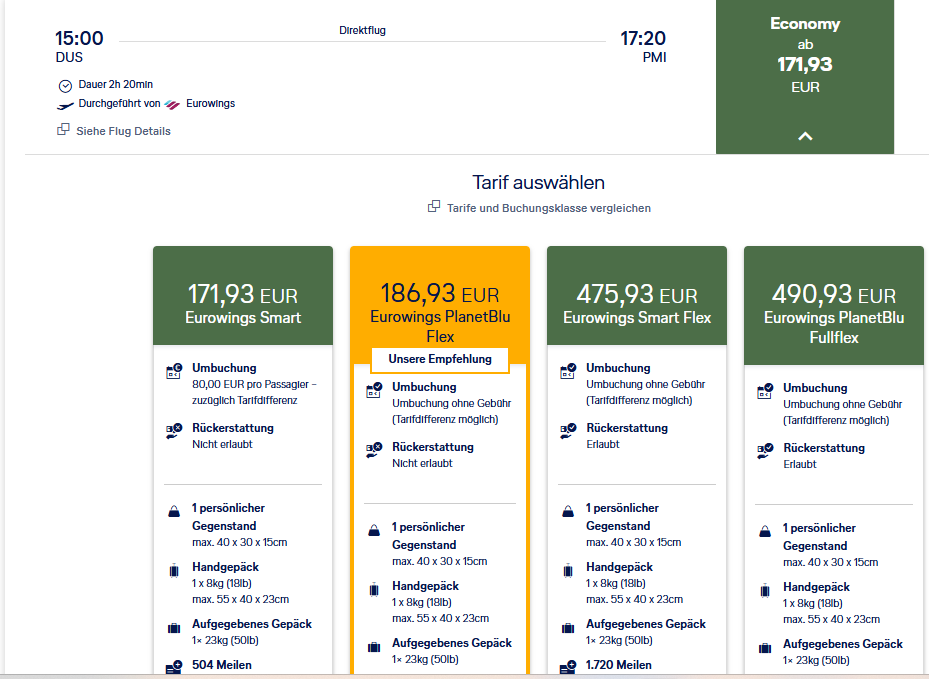Select Eurowings PlanetBlu Flex 186,93 EUR fare

point(440,305)
